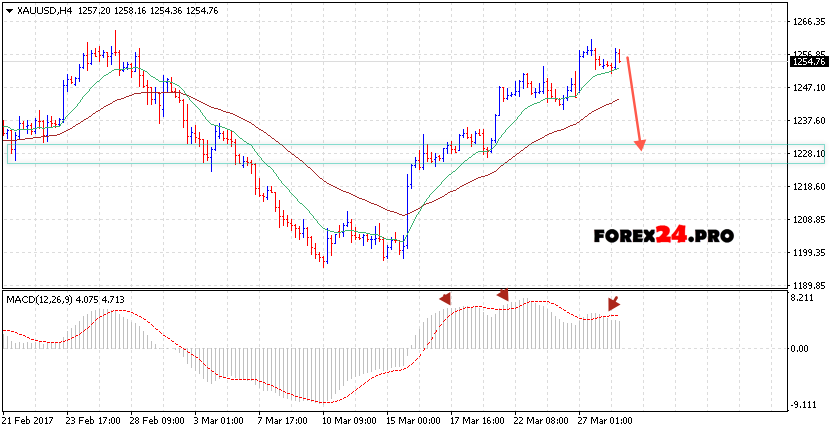Viewport: 830px width, 432px height.
Task: Click the current price tag 1254.76
Action: pyautogui.click(x=807, y=62)
